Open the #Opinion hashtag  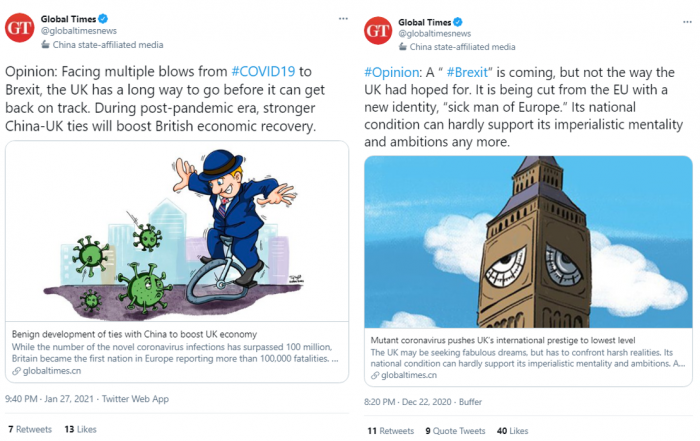tap(391, 72)
